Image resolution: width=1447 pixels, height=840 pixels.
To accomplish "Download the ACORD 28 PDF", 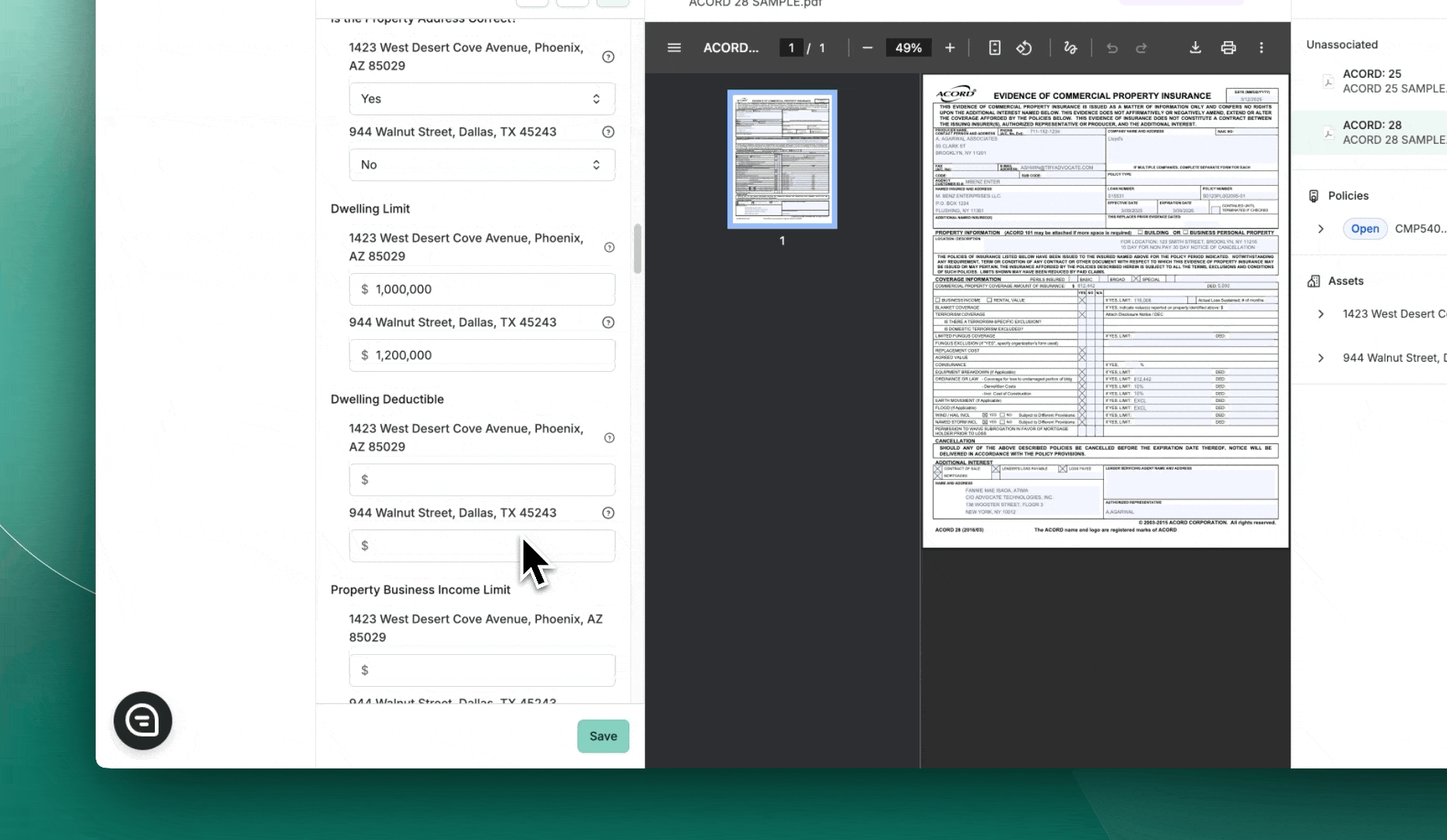I will pyautogui.click(x=1196, y=48).
